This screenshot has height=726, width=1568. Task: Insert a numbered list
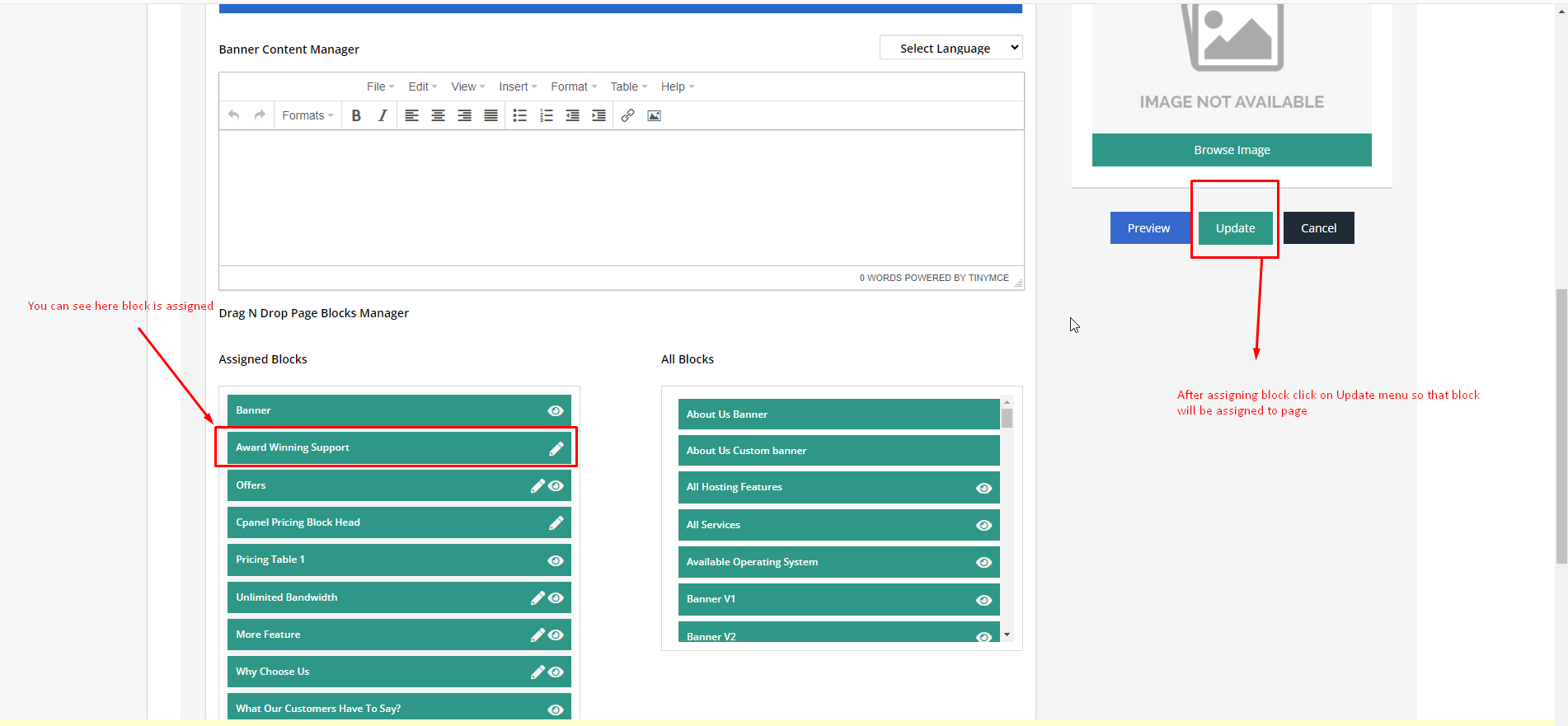click(546, 116)
